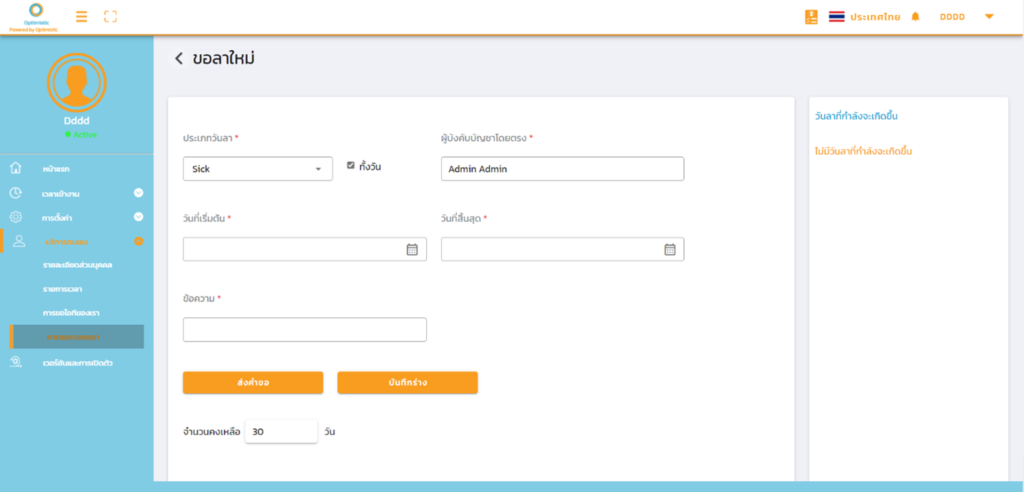Open the calendar picker for วันที่เริ่มต้น
The width and height of the screenshot is (1024, 492).
point(411,250)
